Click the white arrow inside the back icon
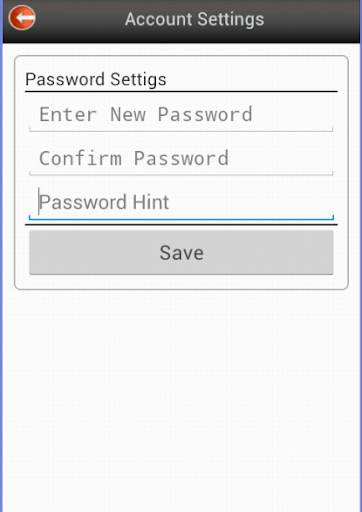362x512 pixels. (24, 17)
